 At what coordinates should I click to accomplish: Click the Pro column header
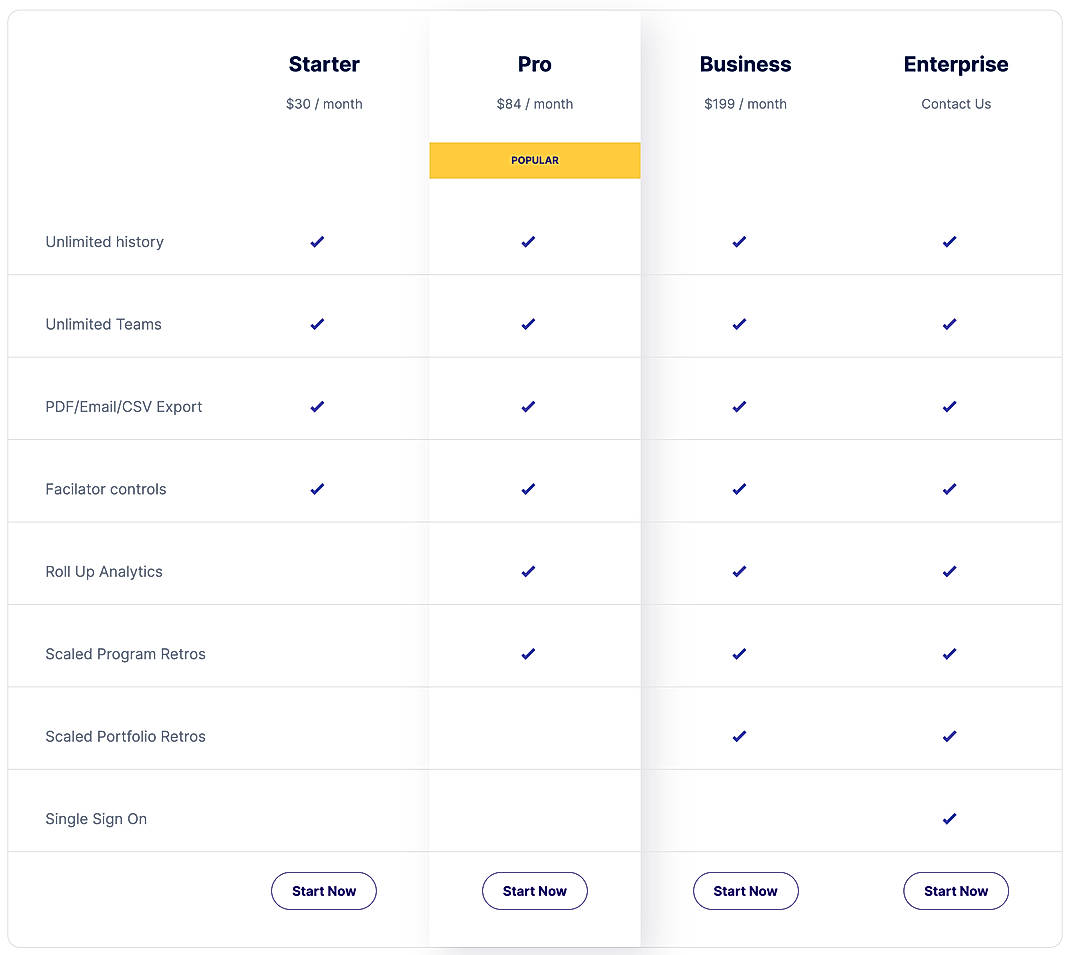pos(535,64)
